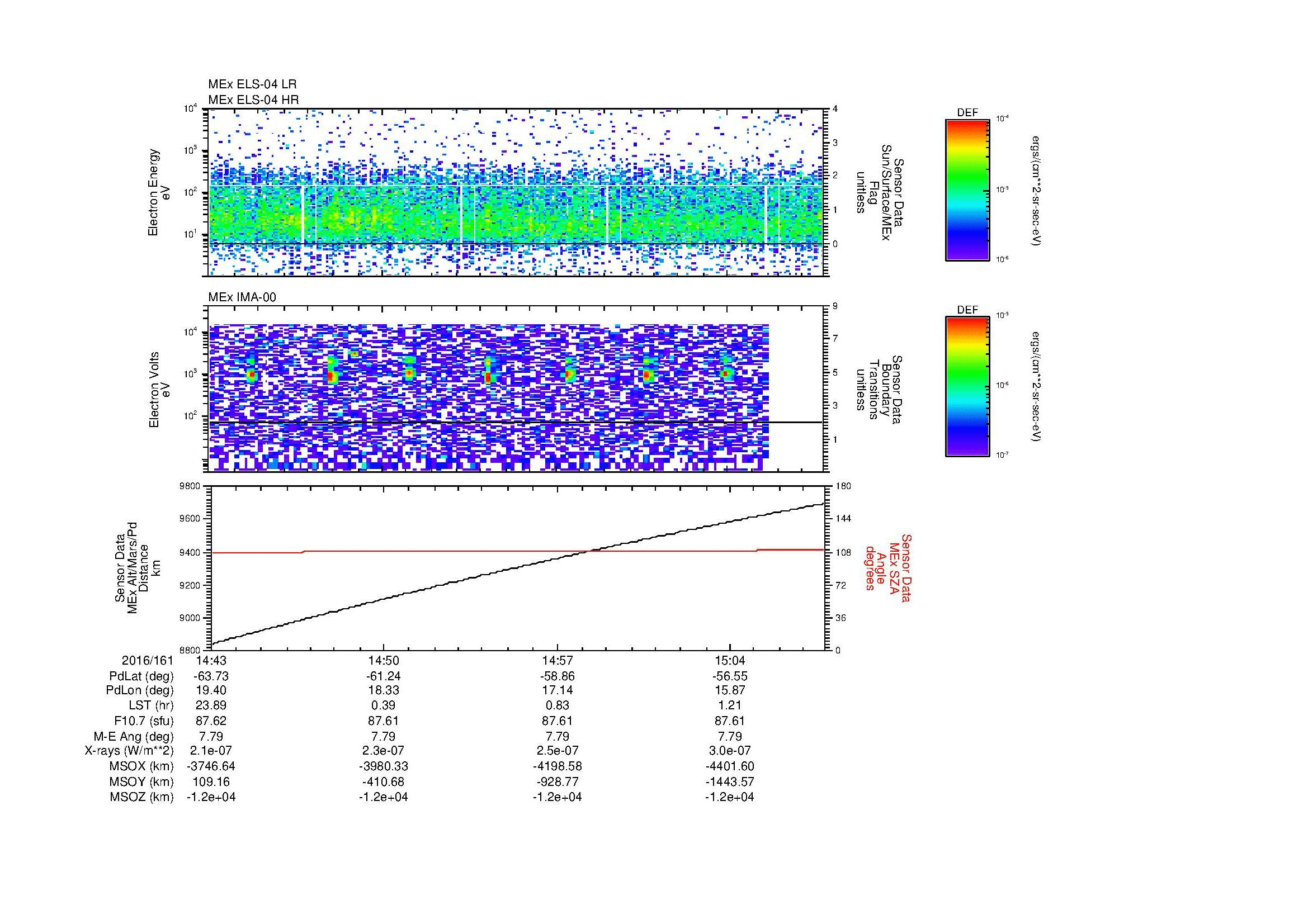Click X-rays value 3.0e-07

click(730, 751)
